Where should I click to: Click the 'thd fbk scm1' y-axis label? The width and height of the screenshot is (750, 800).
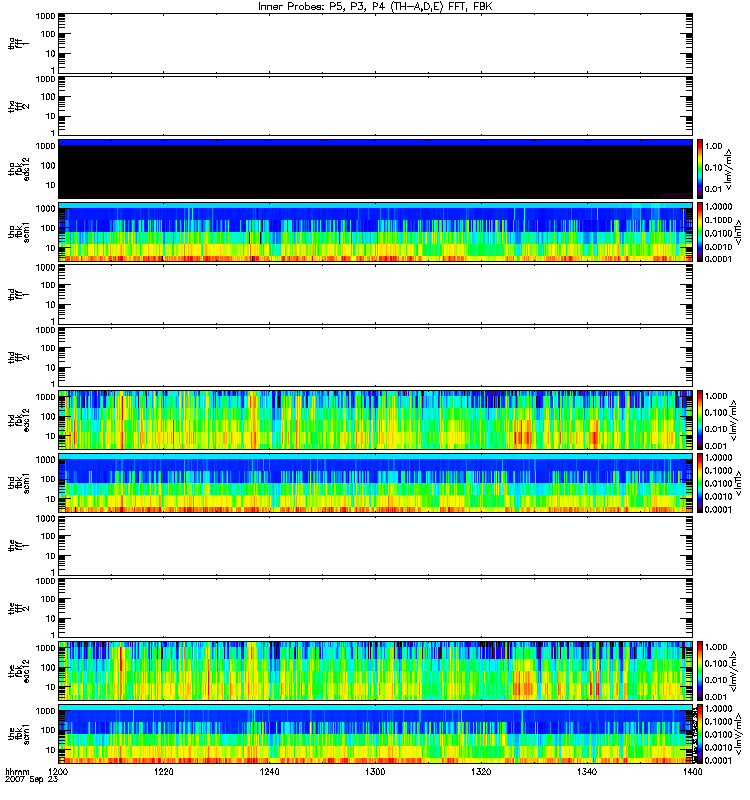[x=19, y=483]
